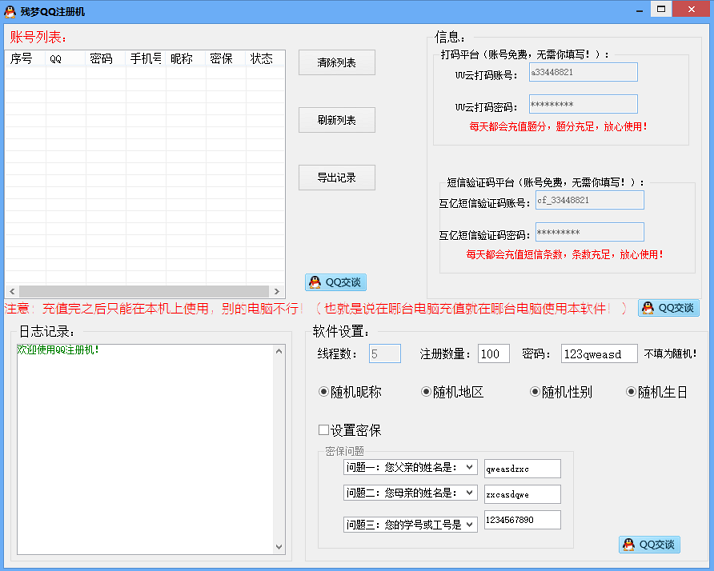Click the answer field containing zxcasdqwe
Viewport: 714px width, 571px height.
522,494
